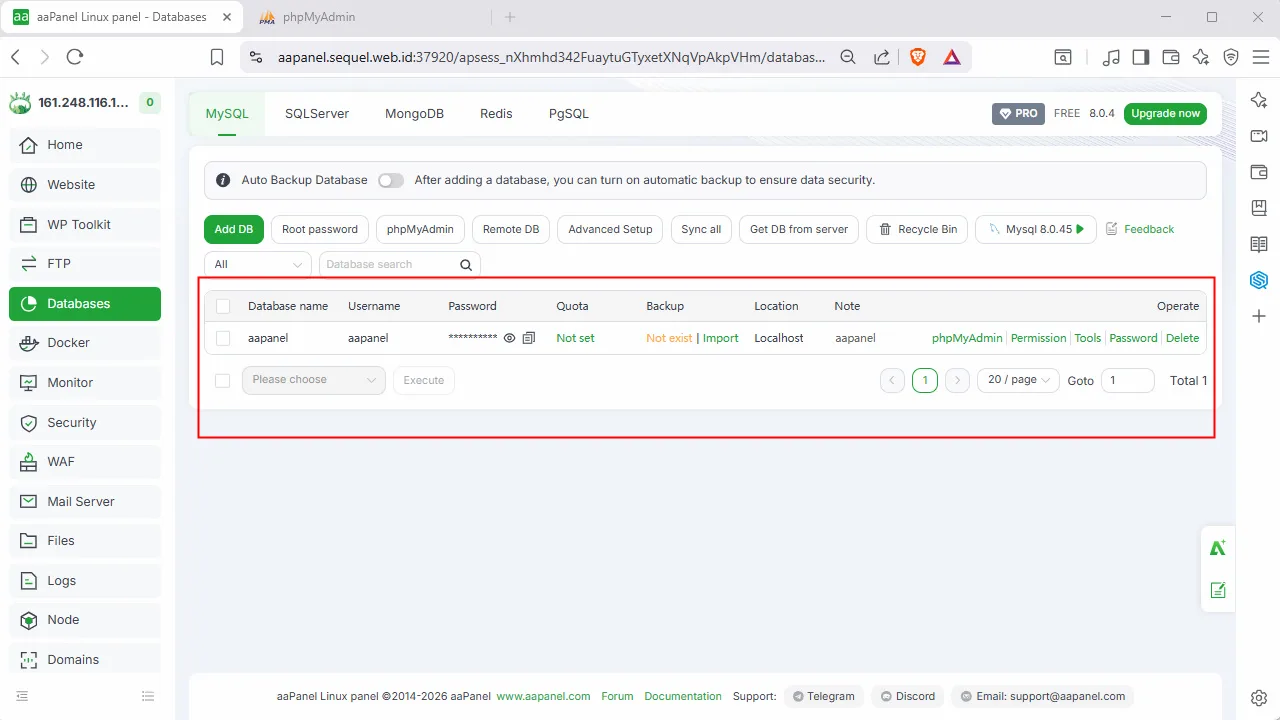Click the green A+ floating icon
The height and width of the screenshot is (720, 1280).
(x=1218, y=548)
